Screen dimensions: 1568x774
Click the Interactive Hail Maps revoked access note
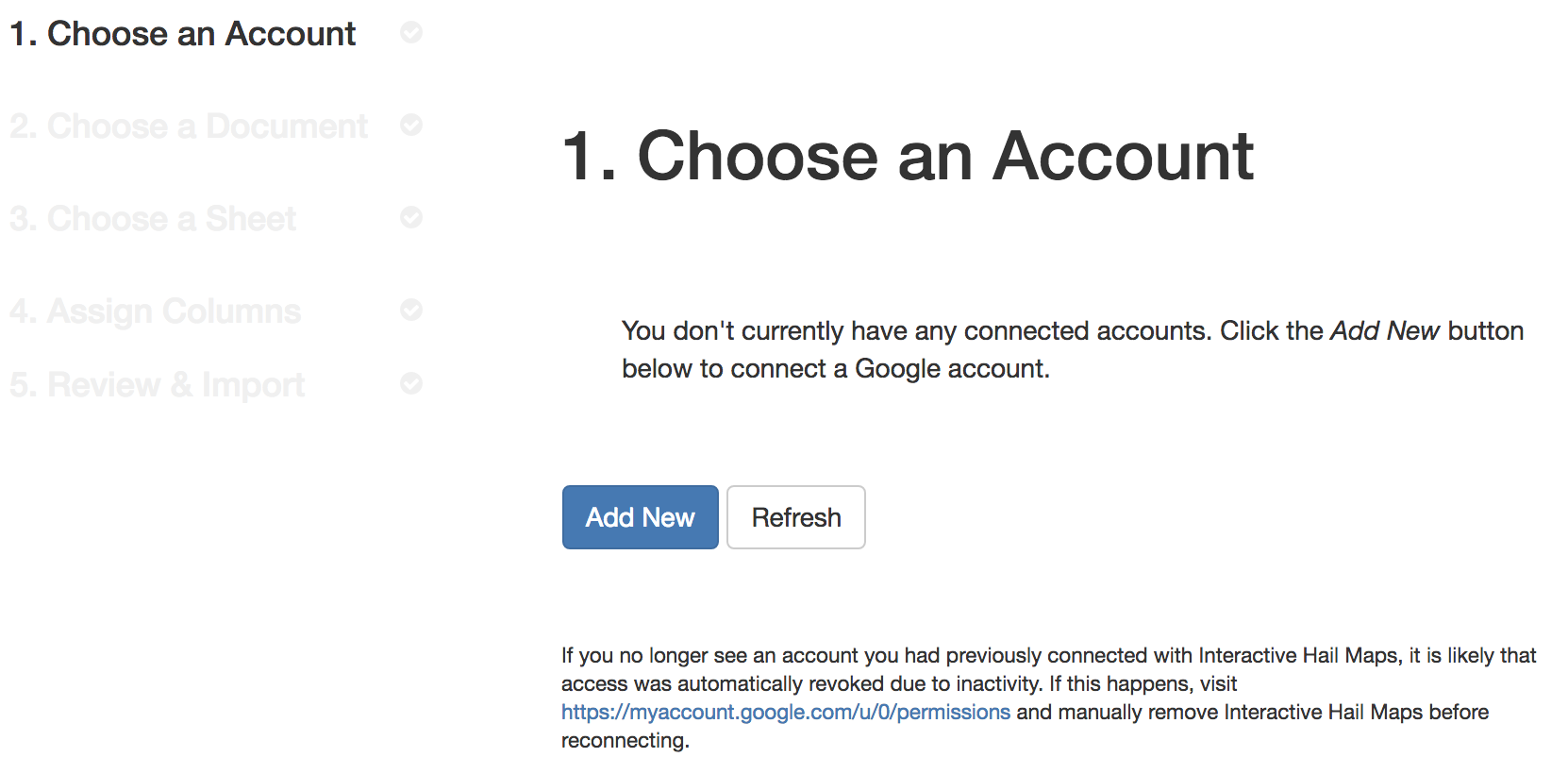point(1049,698)
